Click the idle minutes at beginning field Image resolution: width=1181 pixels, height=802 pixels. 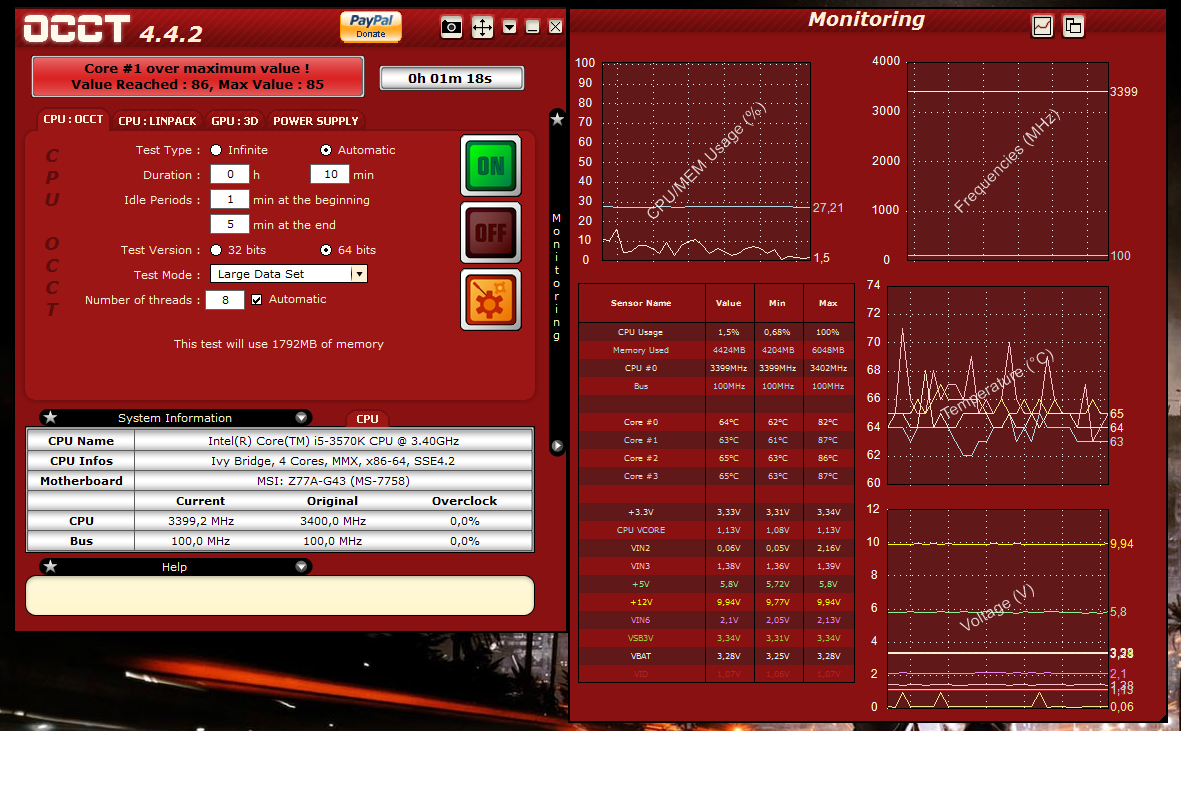click(230, 199)
